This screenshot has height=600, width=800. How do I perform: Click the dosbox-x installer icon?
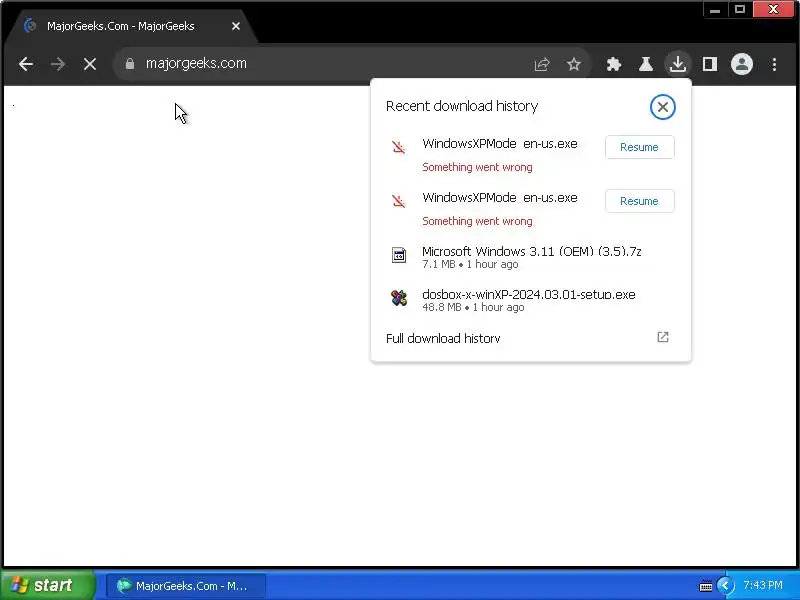398,297
